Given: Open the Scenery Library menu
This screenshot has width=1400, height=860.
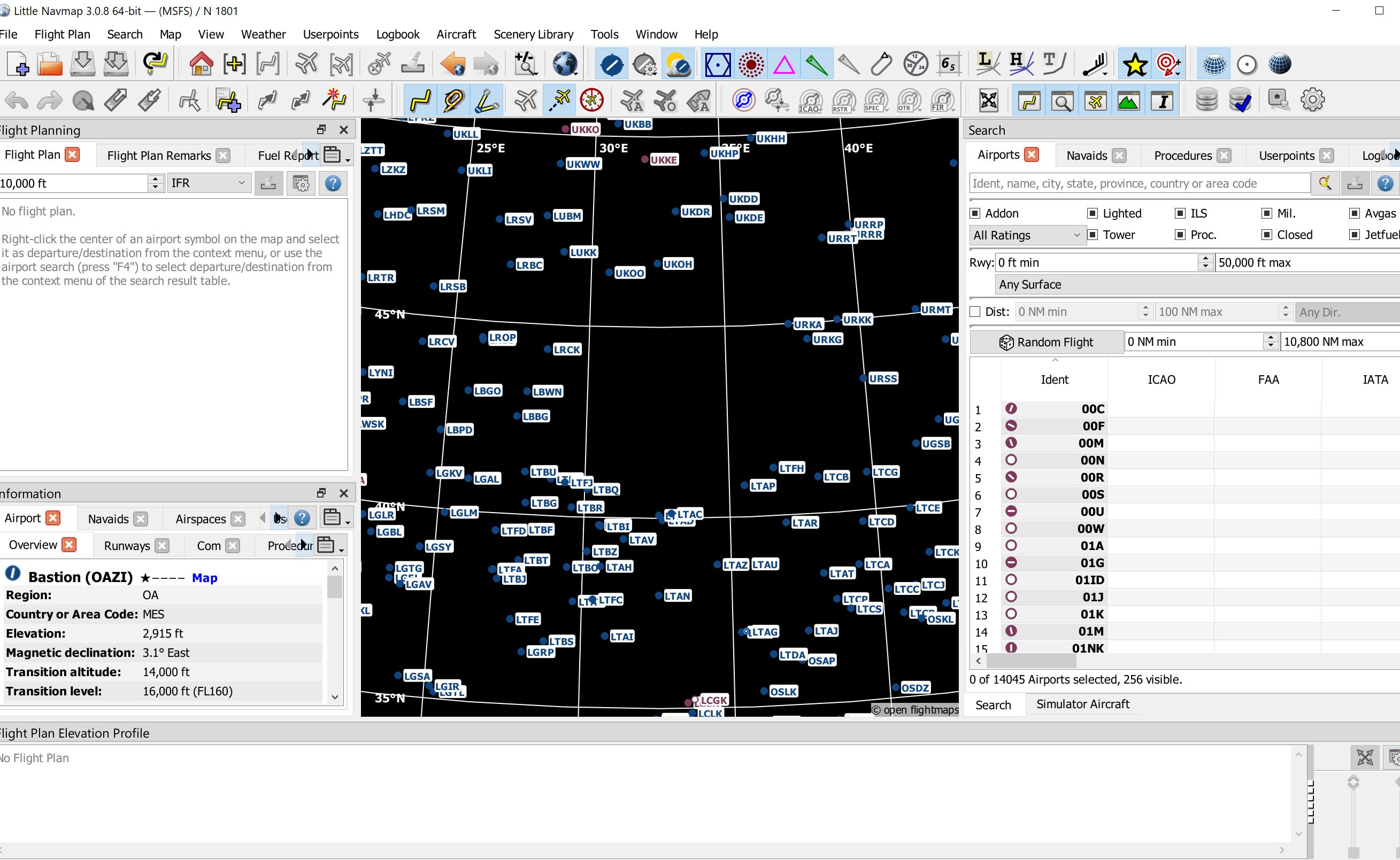Looking at the screenshot, I should [x=533, y=34].
